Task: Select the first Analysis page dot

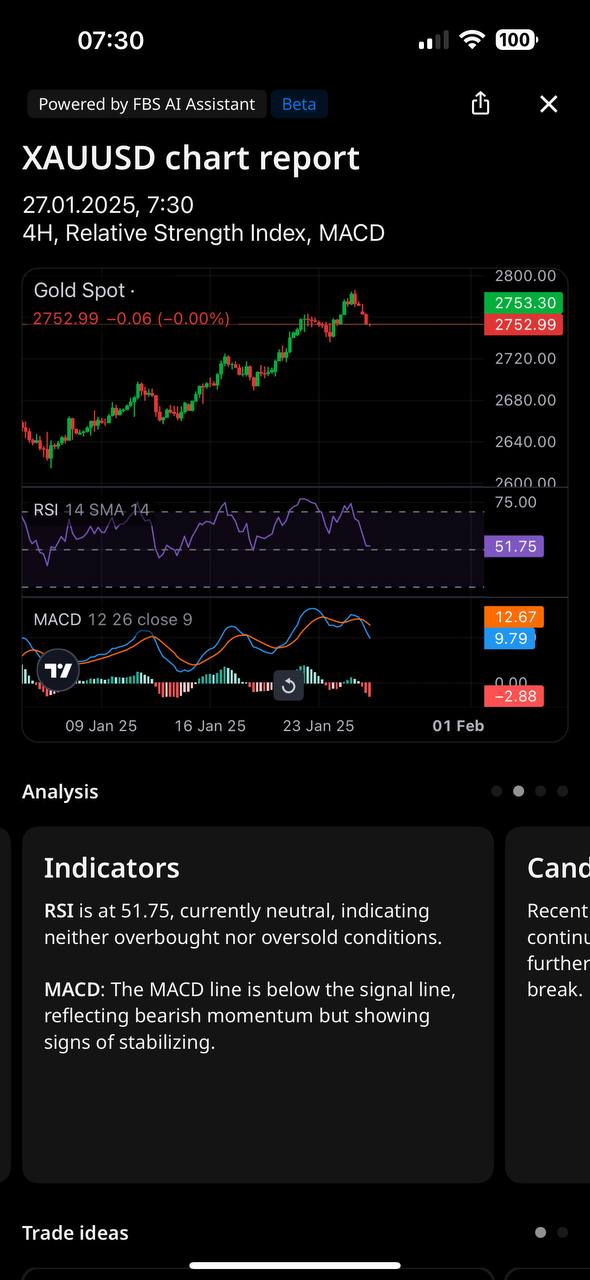Action: (x=497, y=791)
